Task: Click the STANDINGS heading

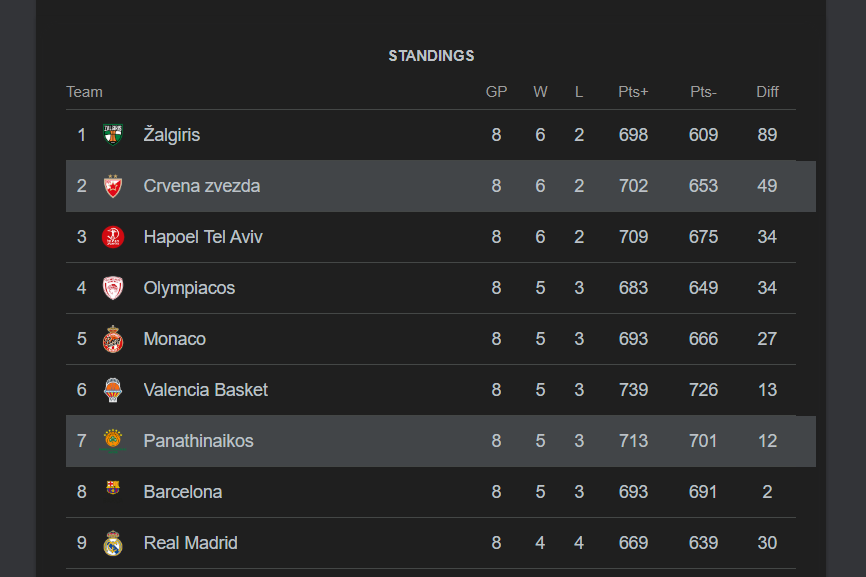Action: click(x=431, y=56)
